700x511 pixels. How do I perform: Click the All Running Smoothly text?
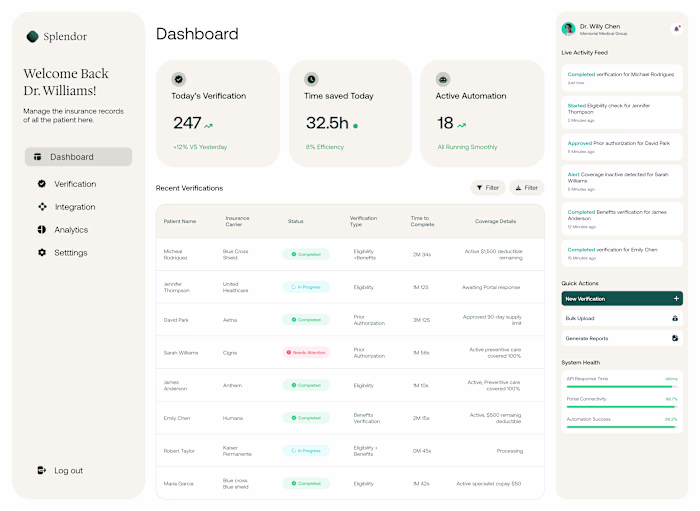(x=467, y=147)
